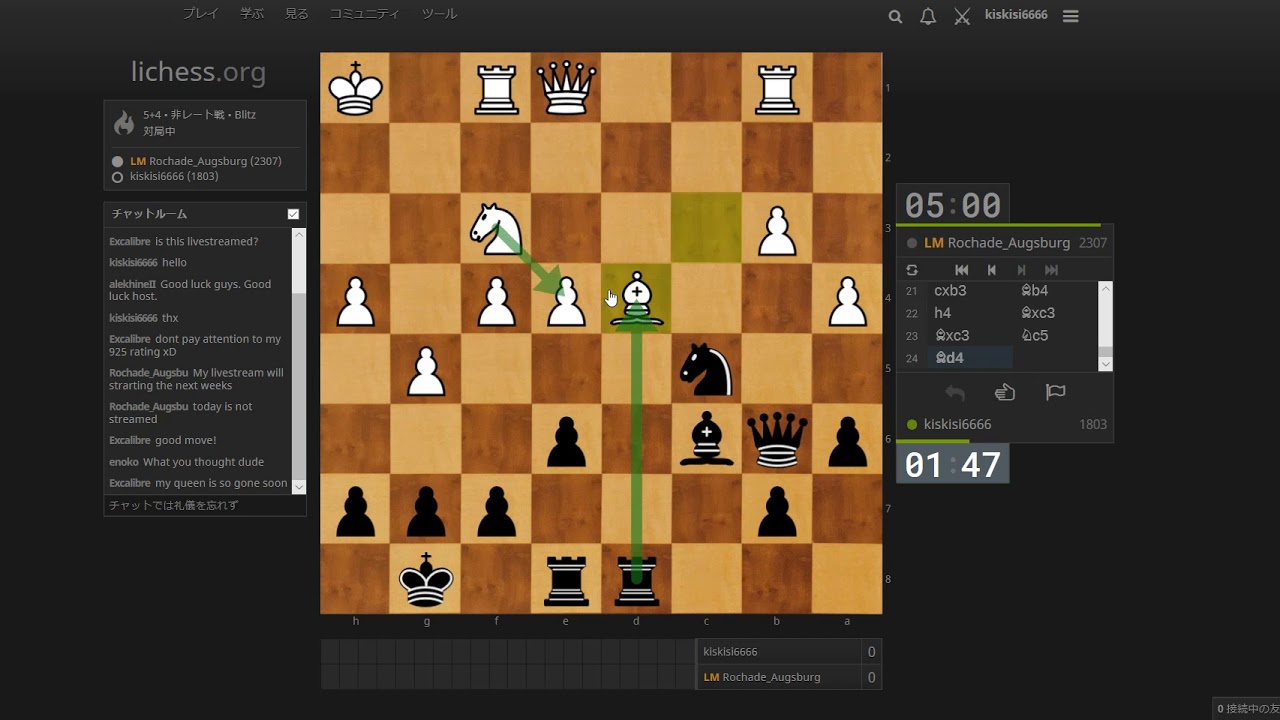This screenshot has height=720, width=1280.
Task: Open the 学ぶ menu
Action: pyautogui.click(x=252, y=14)
